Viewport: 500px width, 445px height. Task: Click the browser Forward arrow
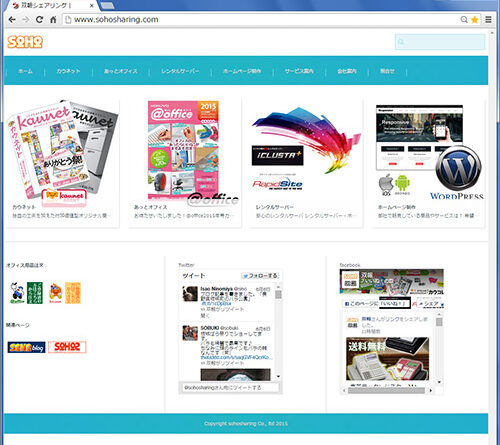click(26, 20)
